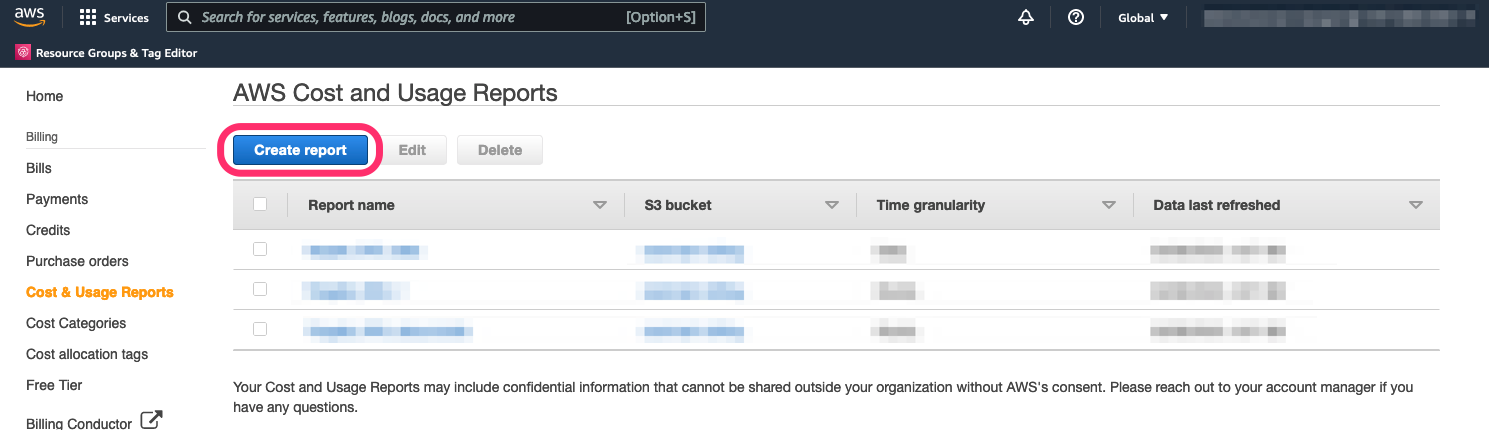Open Billing Conductor link in sidebar
1489x430 pixels.
79,422
